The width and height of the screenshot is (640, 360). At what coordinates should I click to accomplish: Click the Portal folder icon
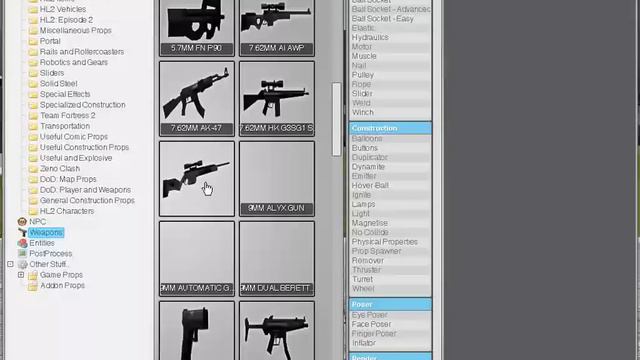pyautogui.click(x=33, y=41)
